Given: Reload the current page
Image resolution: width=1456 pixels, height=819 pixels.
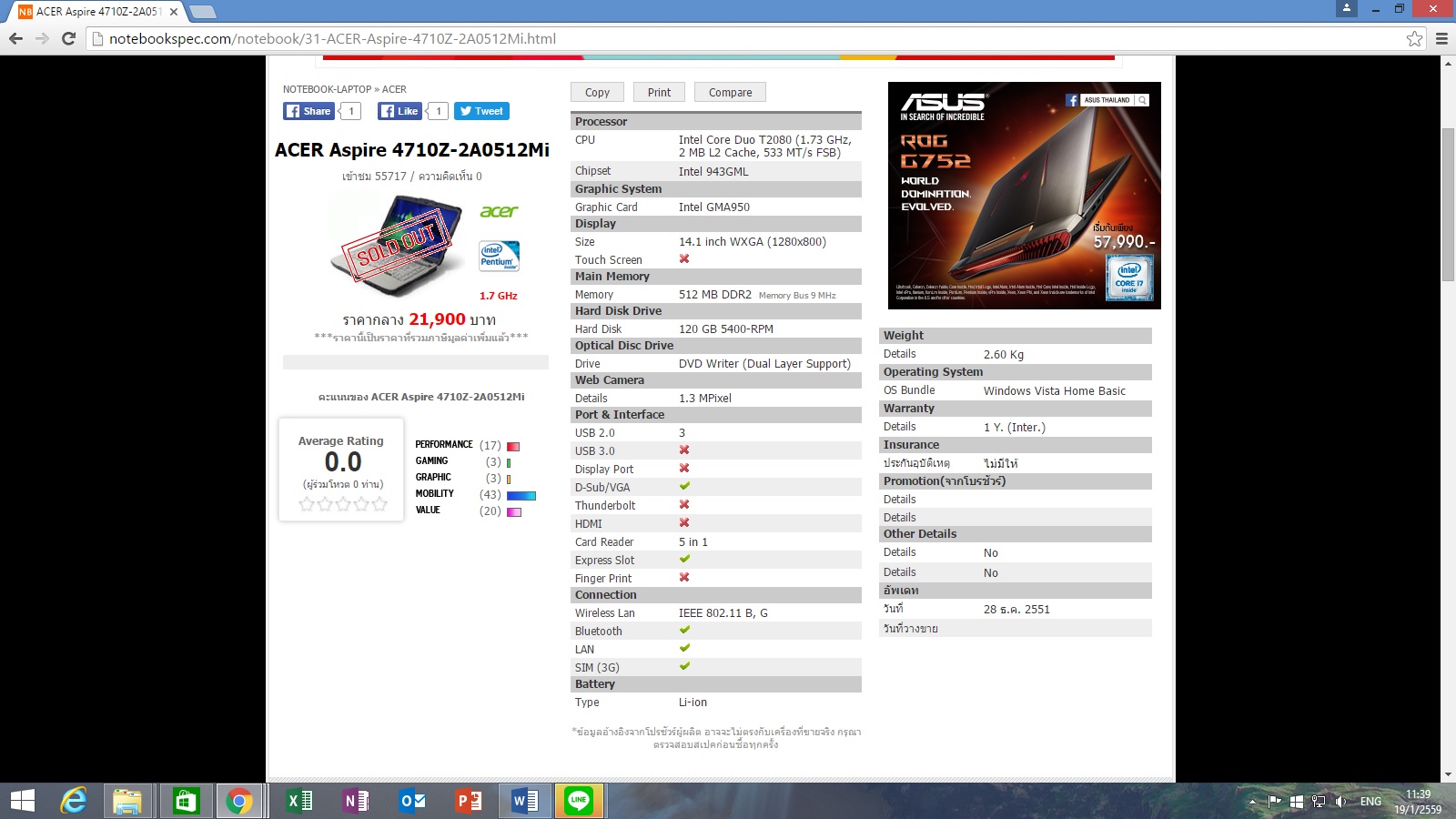Looking at the screenshot, I should [x=68, y=38].
